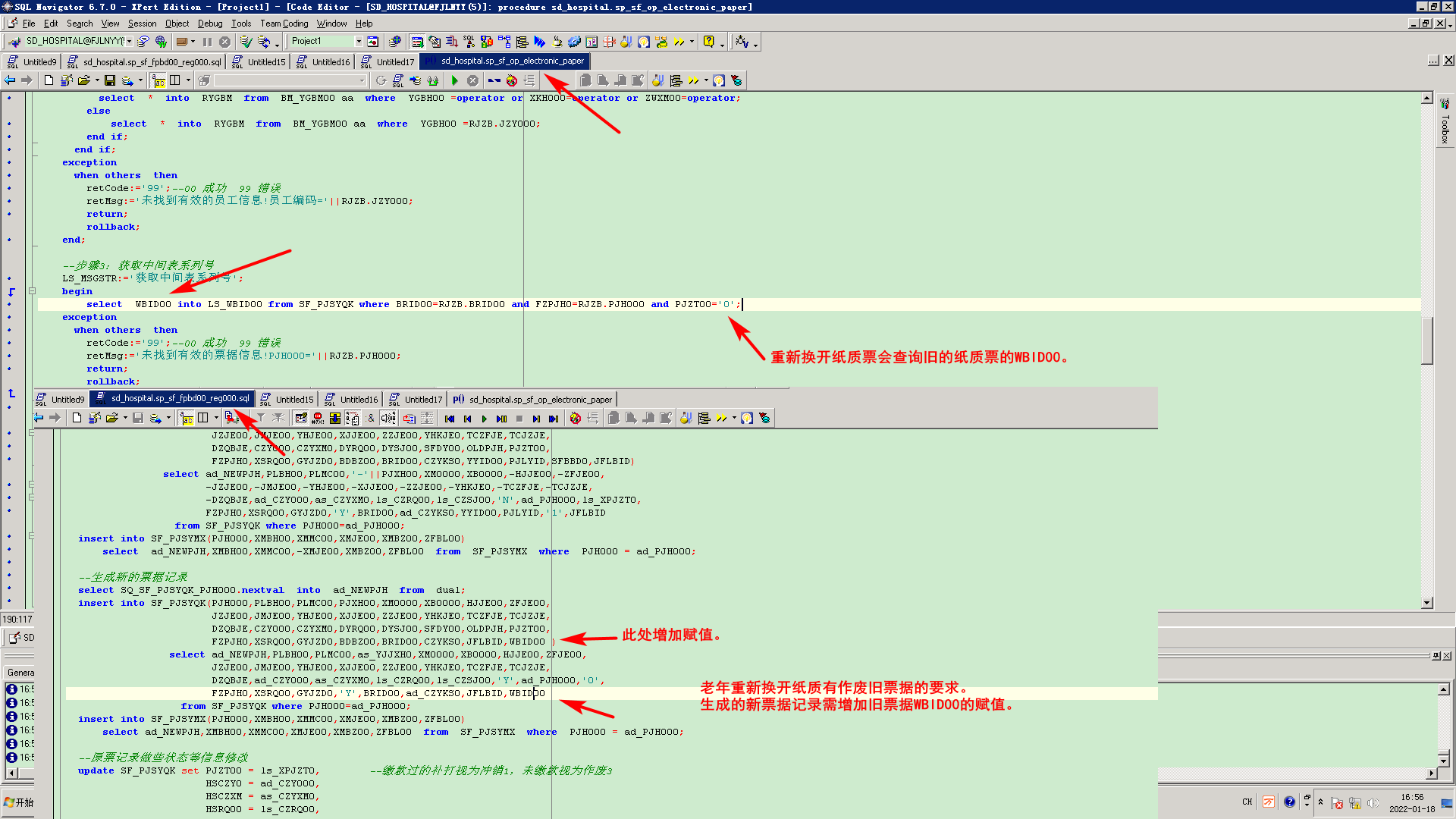The height and width of the screenshot is (819, 1456).
Task: Toggle the split-view layout button in the top editor toolbar
Action: (x=175, y=80)
